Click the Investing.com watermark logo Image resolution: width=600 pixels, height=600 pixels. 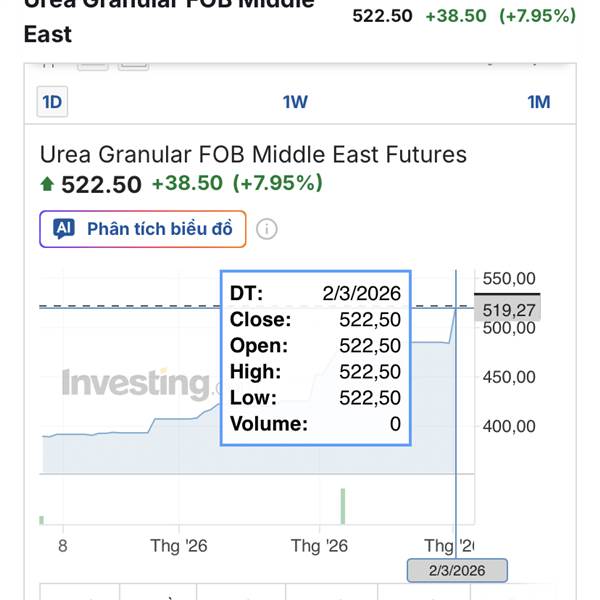(135, 383)
